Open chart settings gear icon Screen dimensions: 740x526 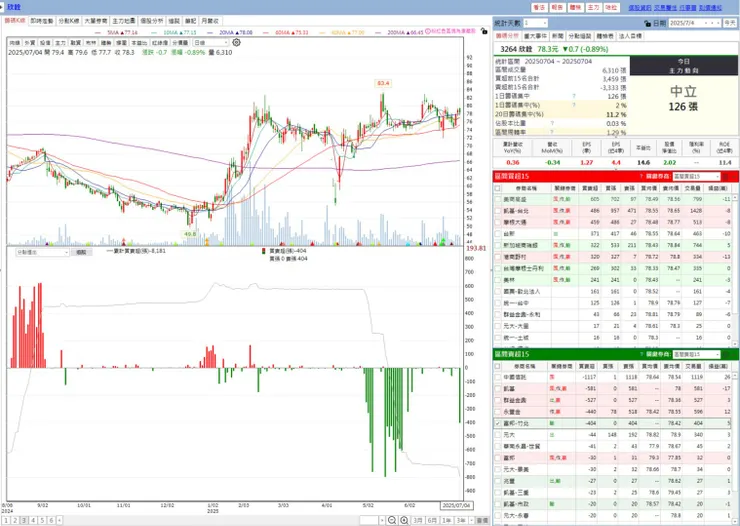tap(236, 42)
